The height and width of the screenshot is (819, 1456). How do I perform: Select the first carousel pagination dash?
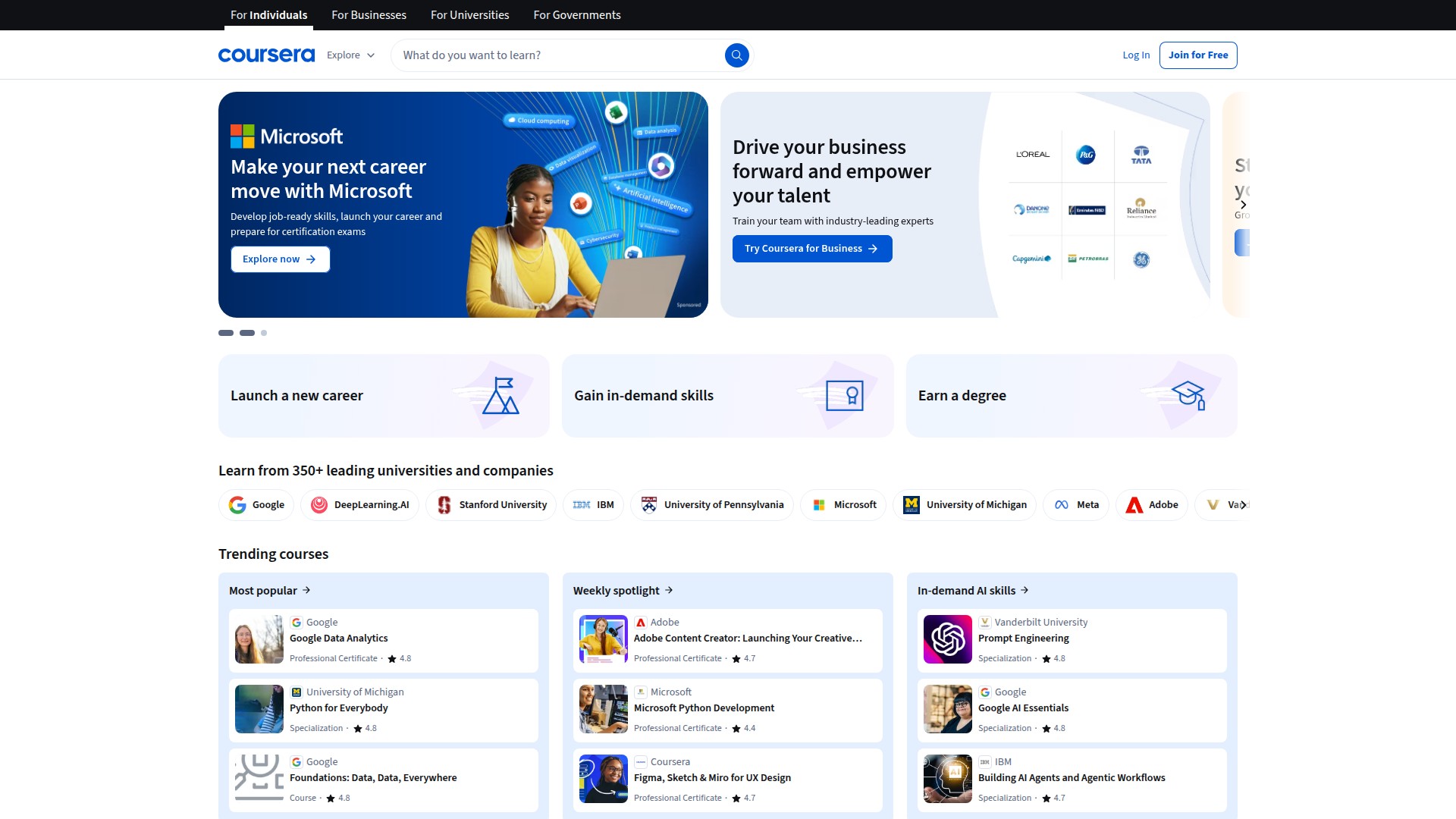coord(226,333)
